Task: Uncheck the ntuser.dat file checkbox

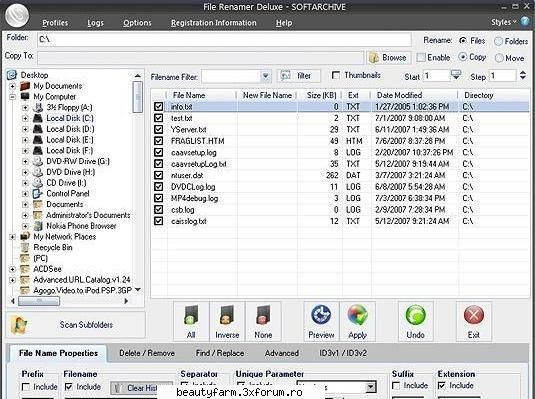Action: [158, 175]
